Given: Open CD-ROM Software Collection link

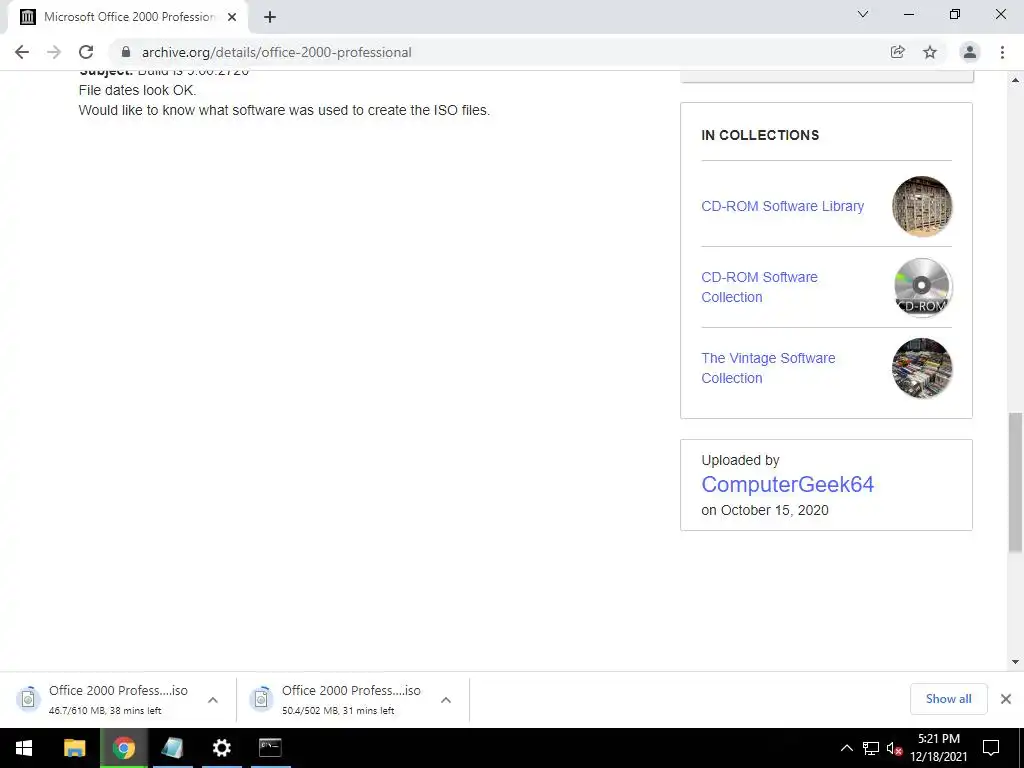Looking at the screenshot, I should coord(760,287).
